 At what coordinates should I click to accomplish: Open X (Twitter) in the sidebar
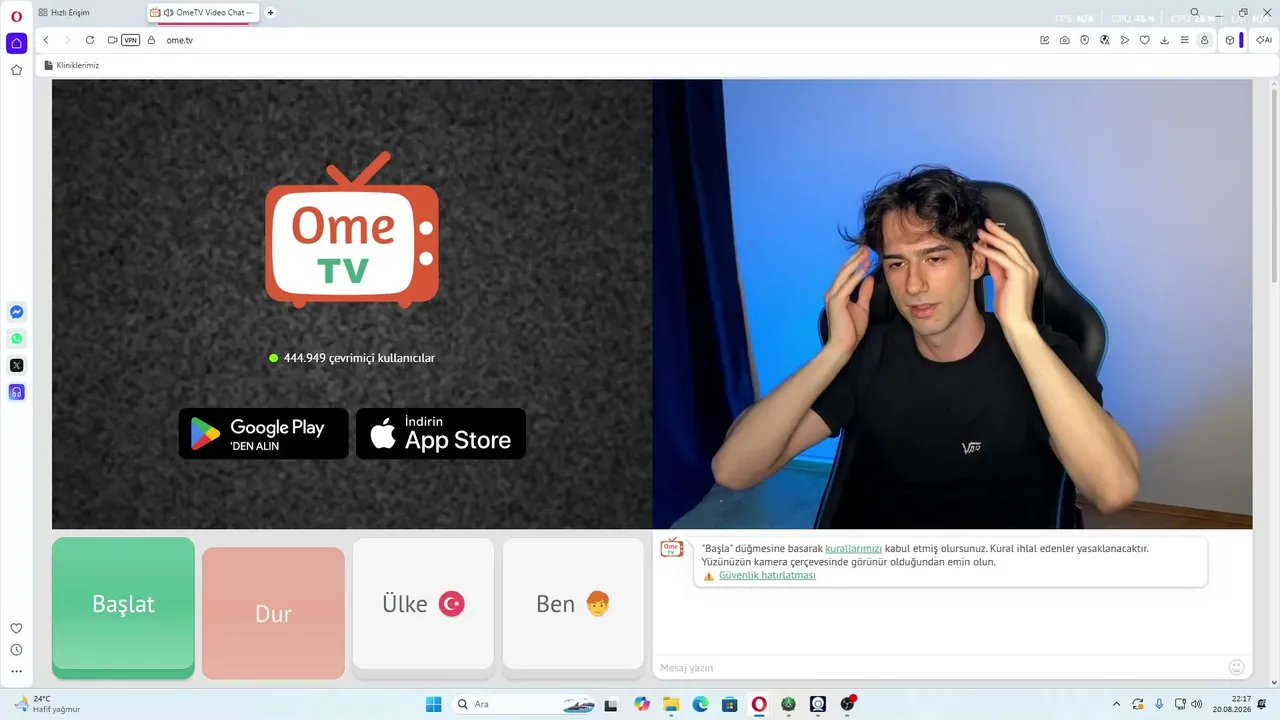[16, 366]
